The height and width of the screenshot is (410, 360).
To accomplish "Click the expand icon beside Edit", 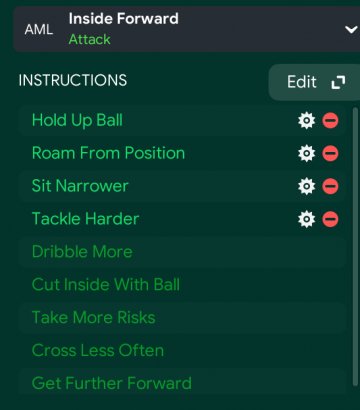I will tap(338, 82).
